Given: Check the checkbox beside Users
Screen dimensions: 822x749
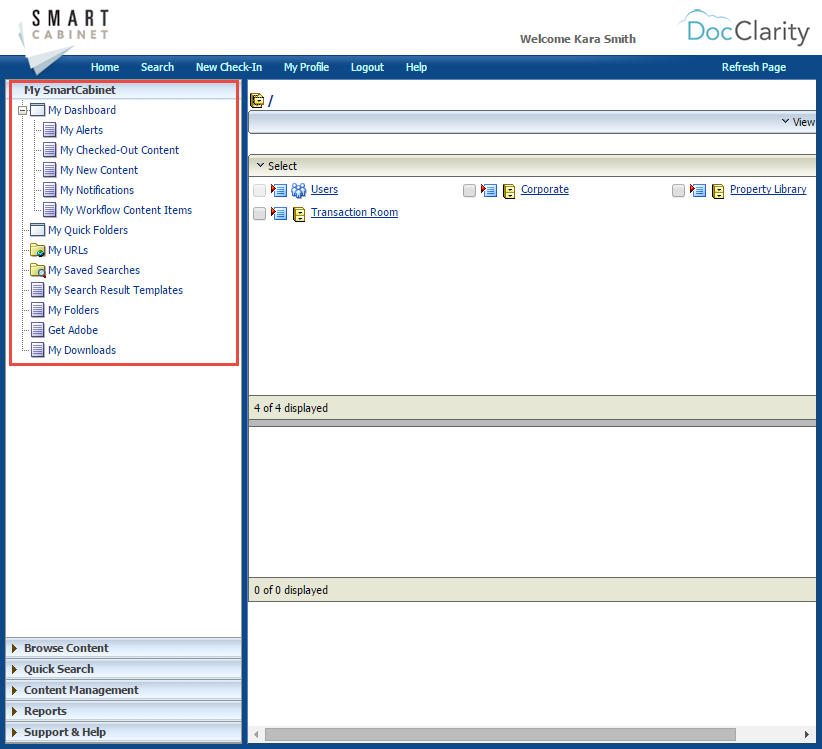Looking at the screenshot, I should click(259, 189).
